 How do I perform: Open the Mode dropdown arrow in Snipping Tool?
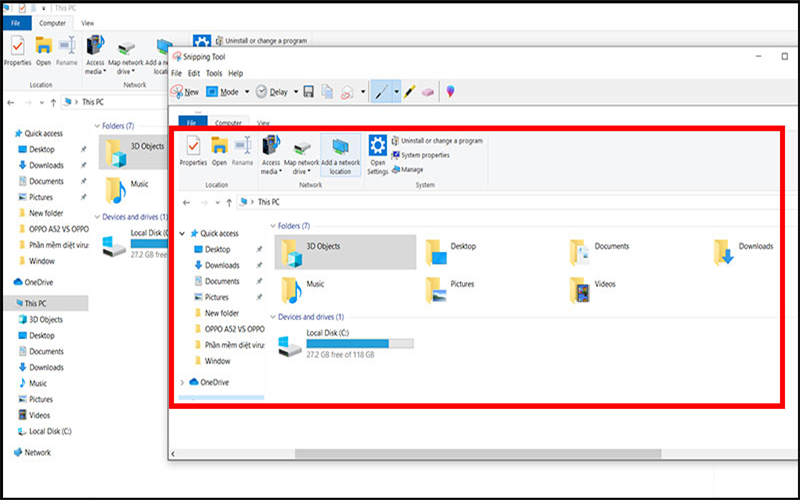[247, 92]
